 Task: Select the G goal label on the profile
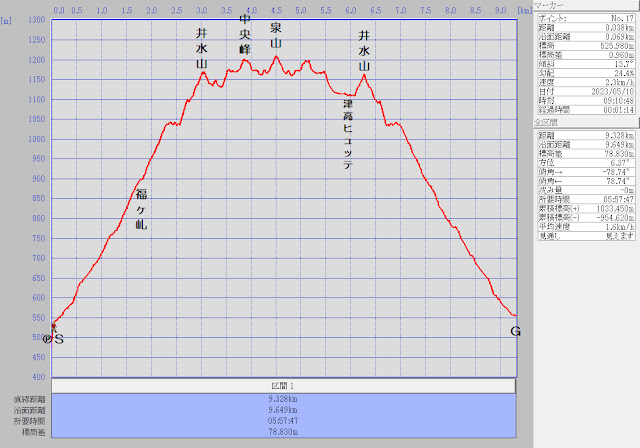(x=516, y=331)
